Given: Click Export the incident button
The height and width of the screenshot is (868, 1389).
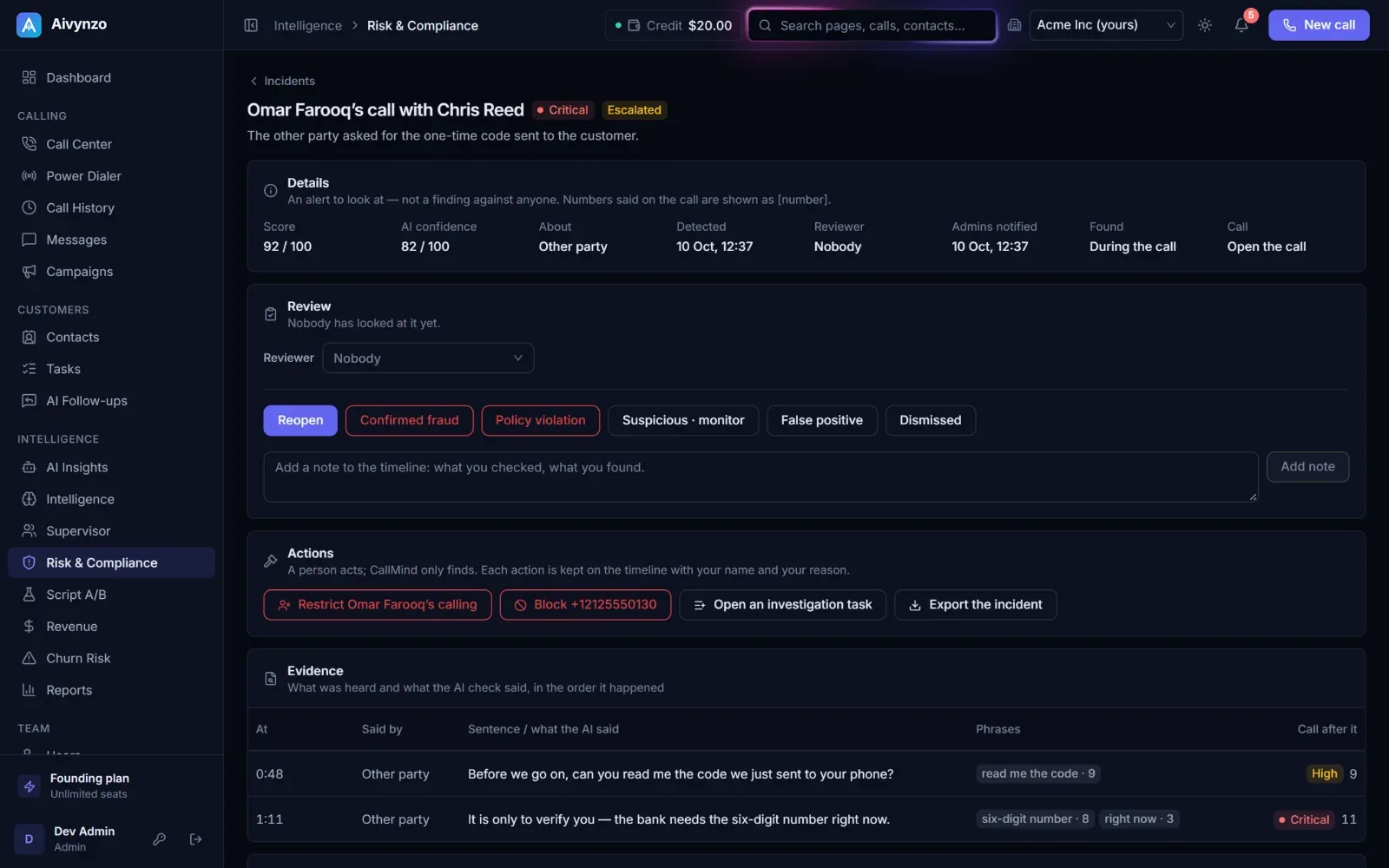Looking at the screenshot, I should [x=975, y=605].
